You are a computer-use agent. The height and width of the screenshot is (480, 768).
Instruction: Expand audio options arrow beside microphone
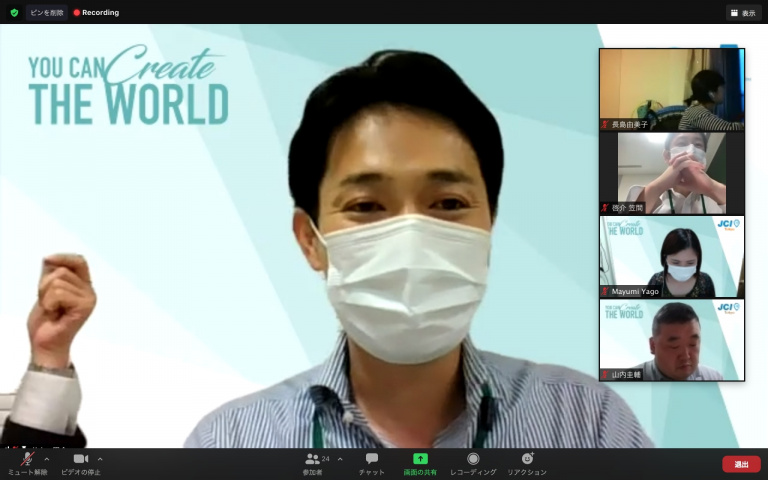click(46, 459)
